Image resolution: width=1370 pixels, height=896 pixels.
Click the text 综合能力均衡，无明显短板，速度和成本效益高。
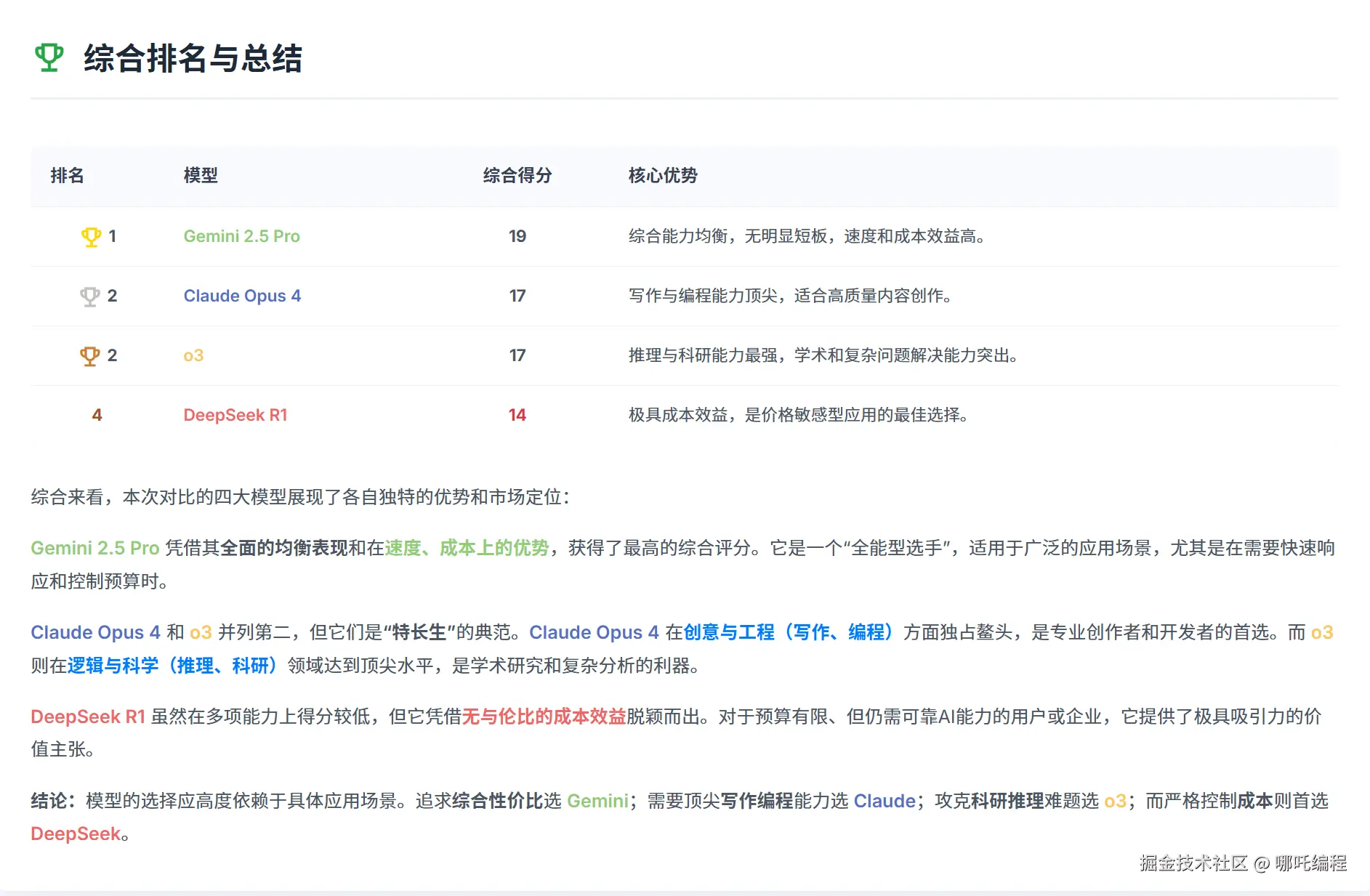tap(808, 236)
